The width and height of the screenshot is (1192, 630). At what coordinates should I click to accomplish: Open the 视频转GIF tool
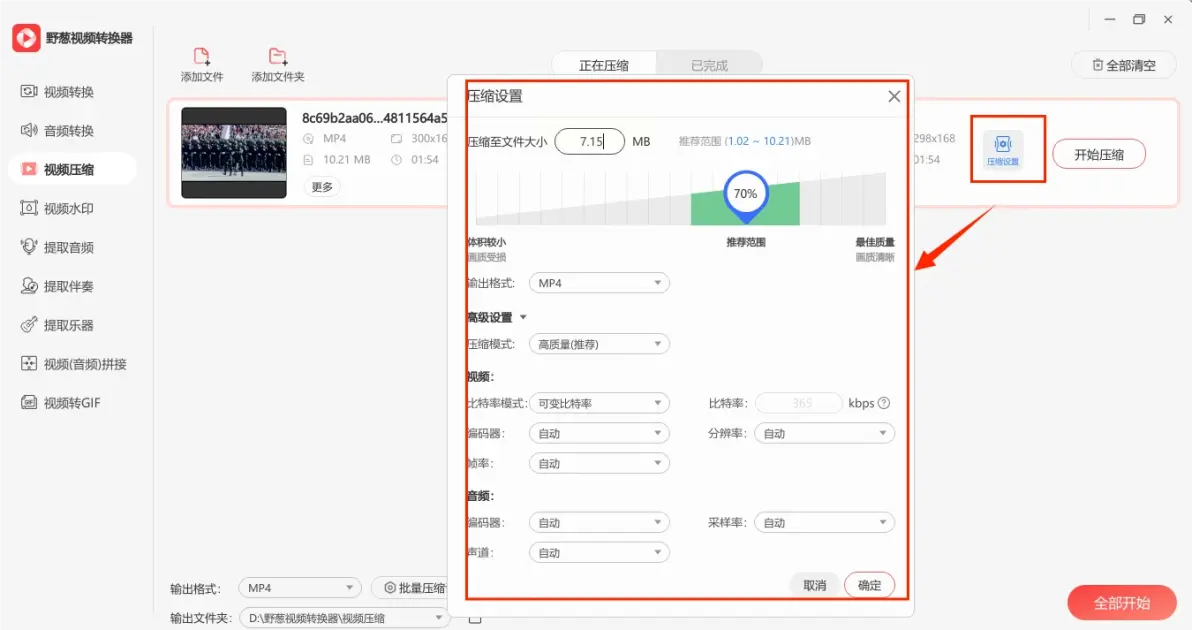61,403
